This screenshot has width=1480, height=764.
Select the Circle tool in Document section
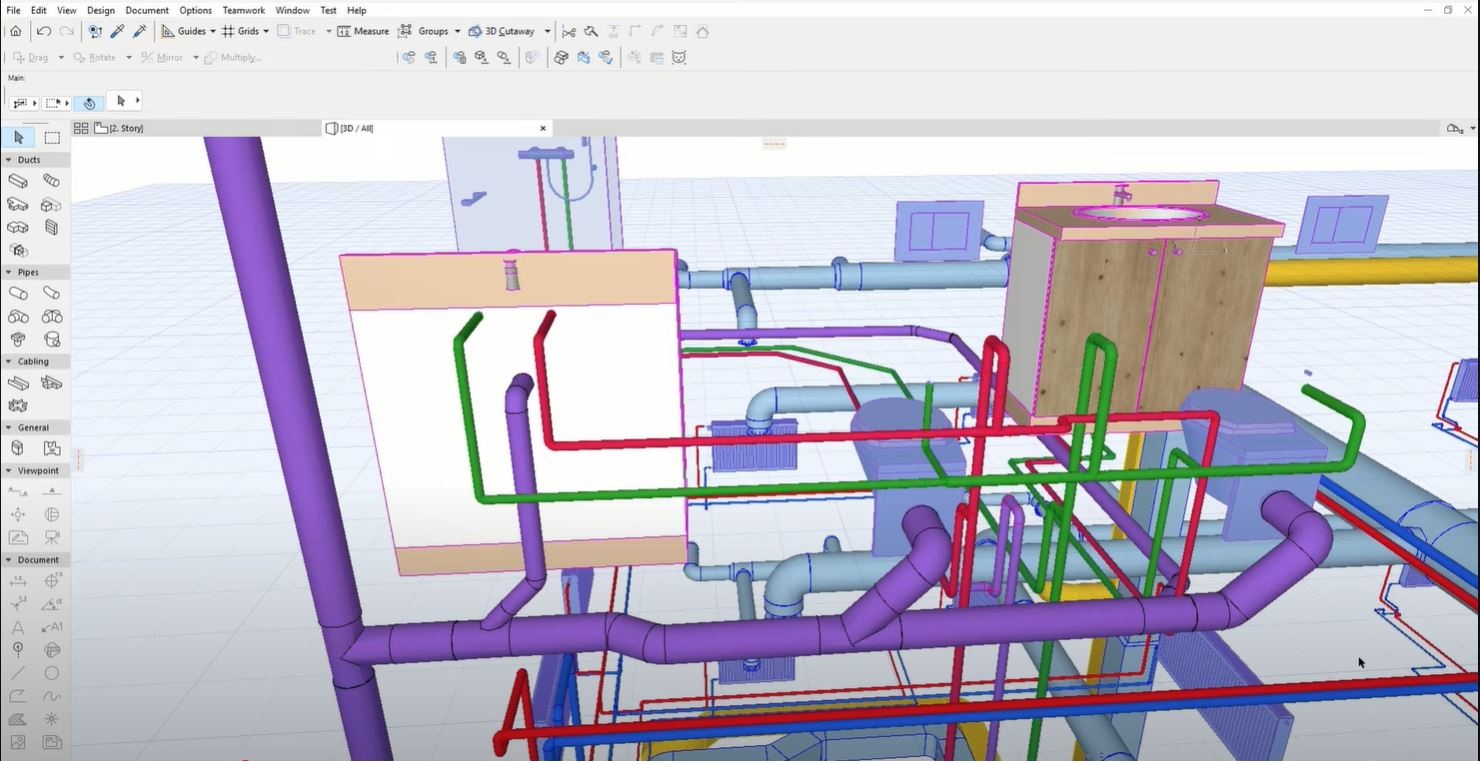click(x=51, y=673)
